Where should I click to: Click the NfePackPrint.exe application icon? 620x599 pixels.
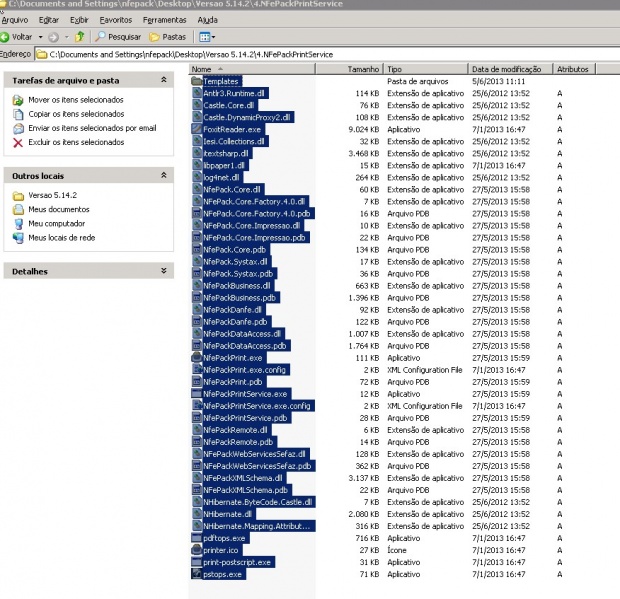pyautogui.click(x=196, y=357)
